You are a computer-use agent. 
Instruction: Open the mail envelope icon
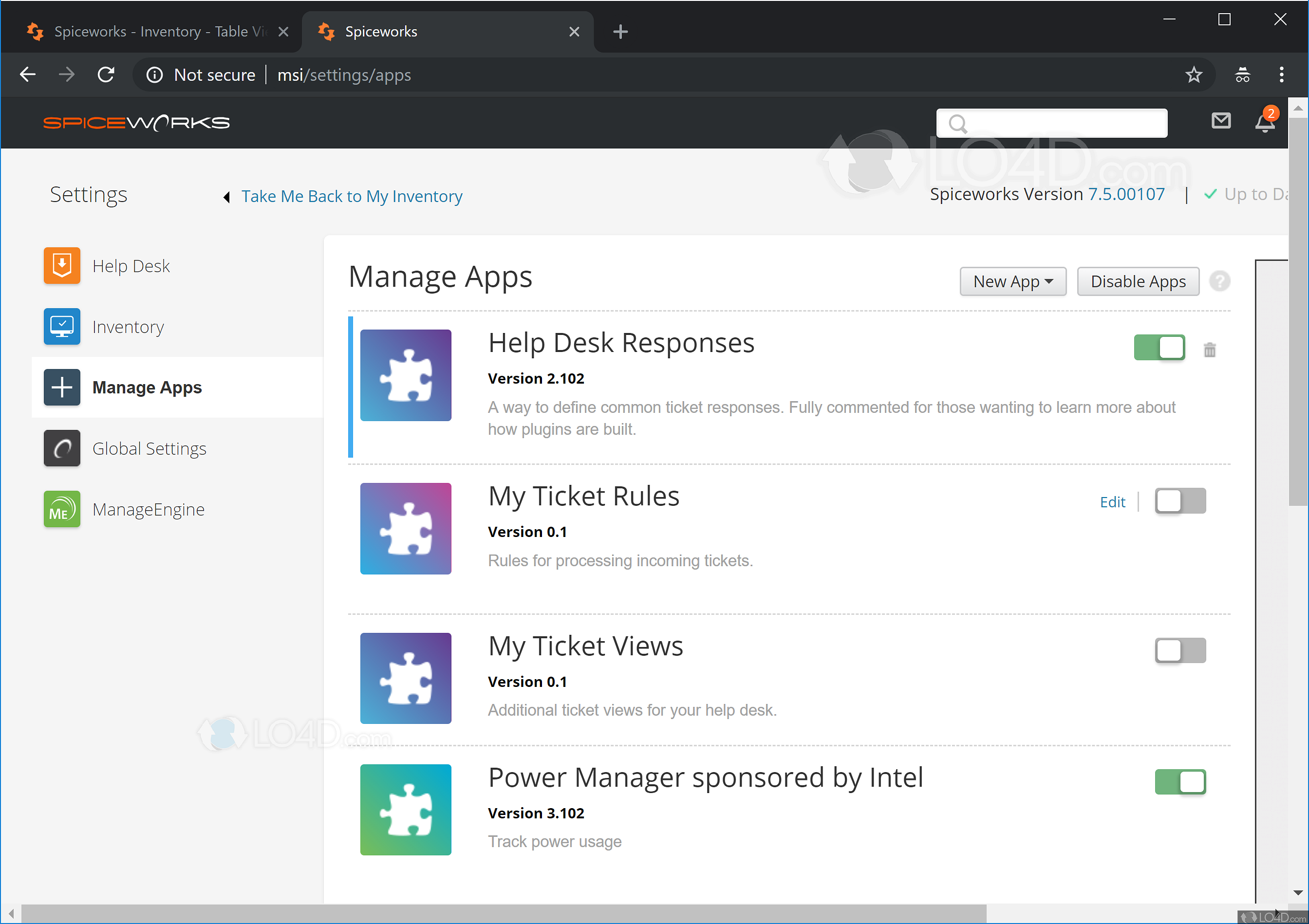1221,121
